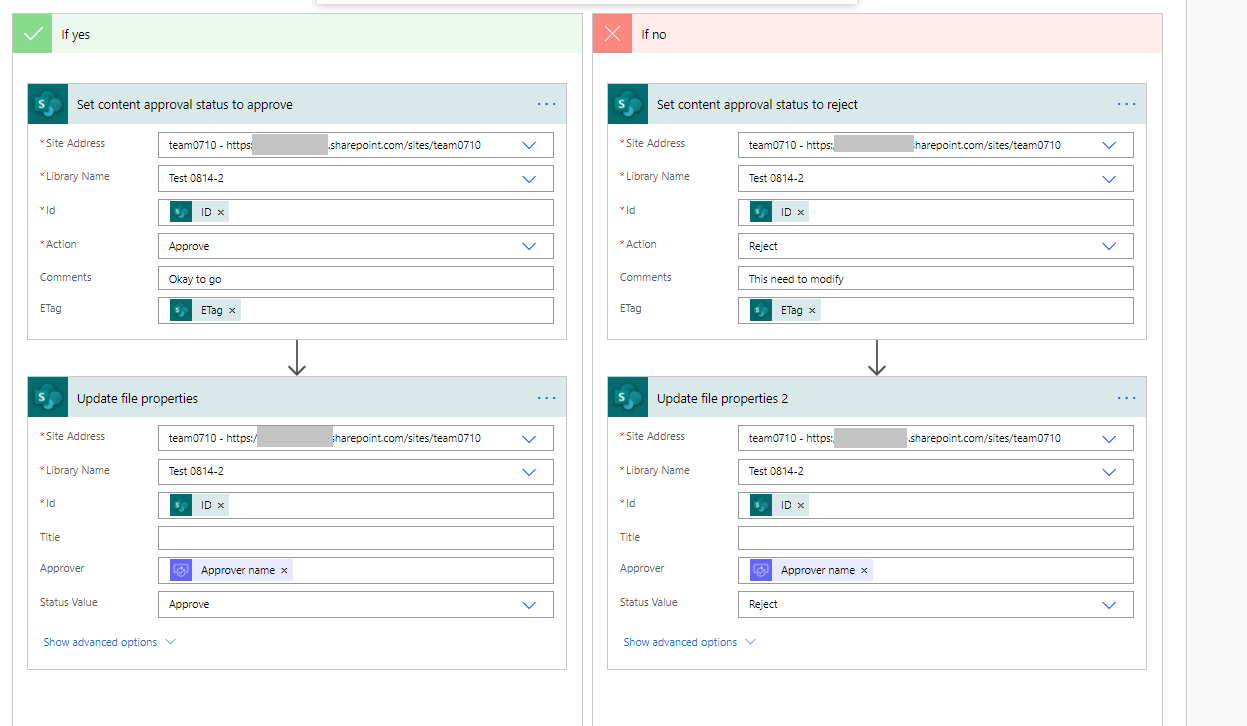Expand Library Name dropdown in 'Update file properties 2'

tap(1109, 472)
